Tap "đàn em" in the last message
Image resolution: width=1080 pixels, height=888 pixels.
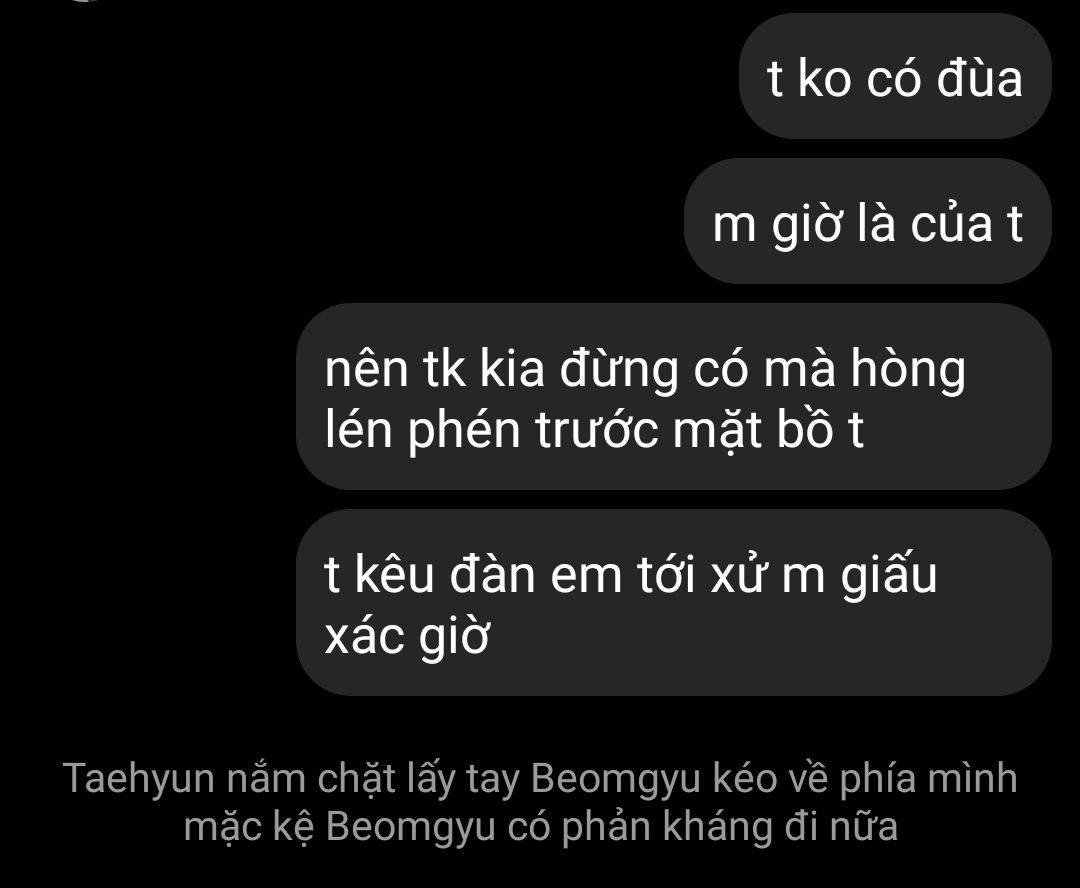536,575
